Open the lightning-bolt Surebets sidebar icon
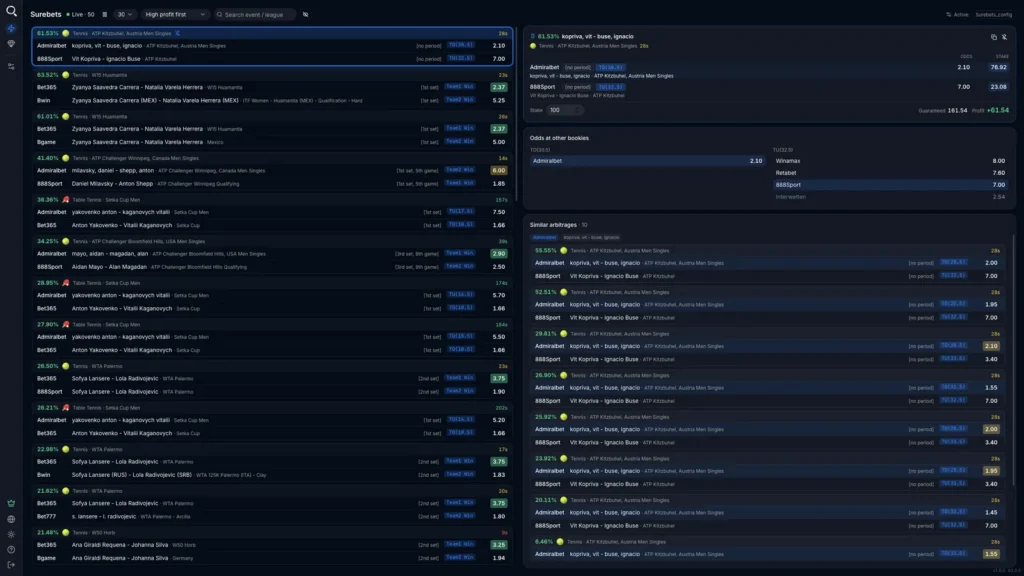The width and height of the screenshot is (1024, 576). click(x=11, y=29)
